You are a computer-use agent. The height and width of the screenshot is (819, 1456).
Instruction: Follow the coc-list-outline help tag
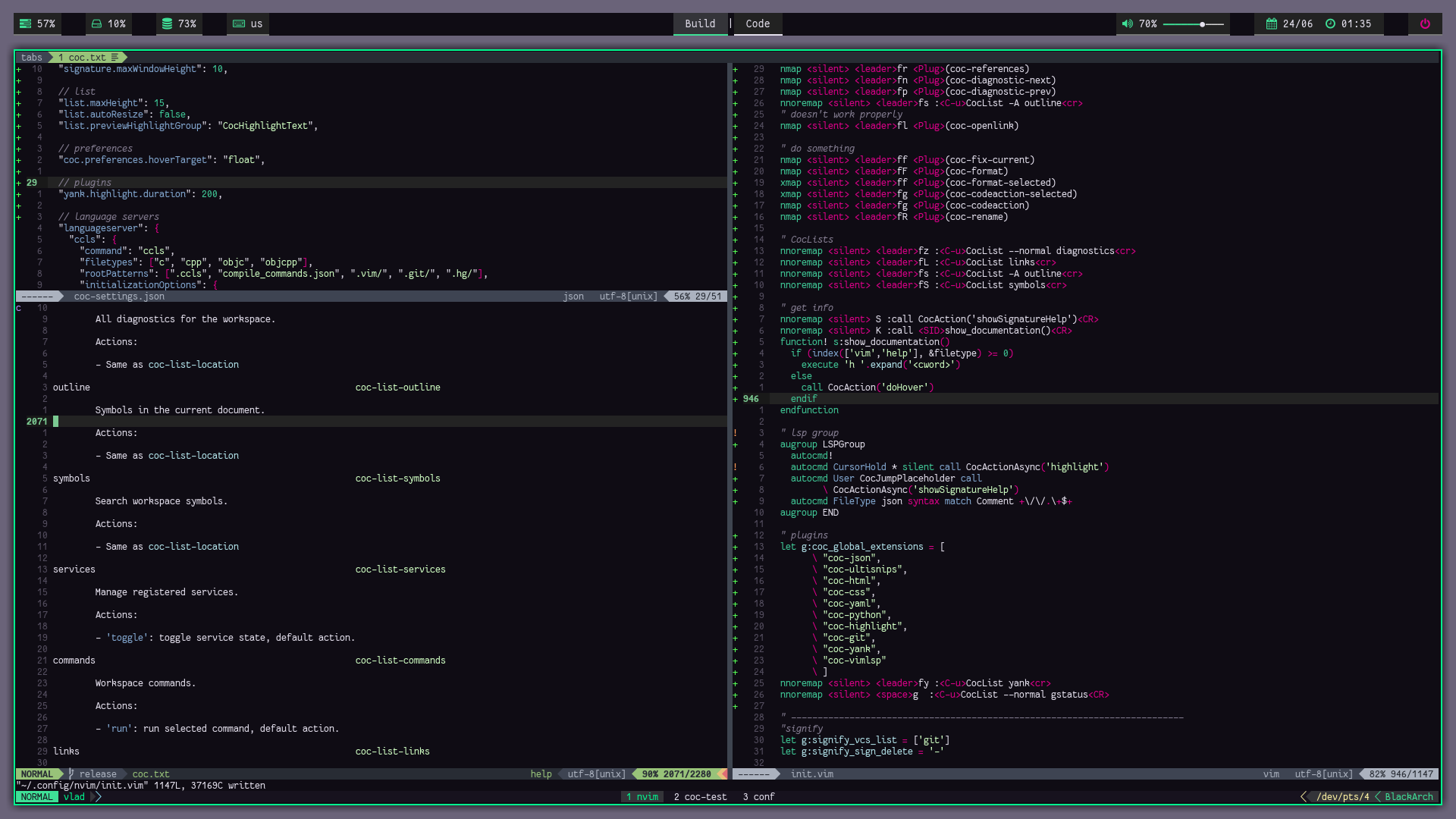[x=397, y=388]
